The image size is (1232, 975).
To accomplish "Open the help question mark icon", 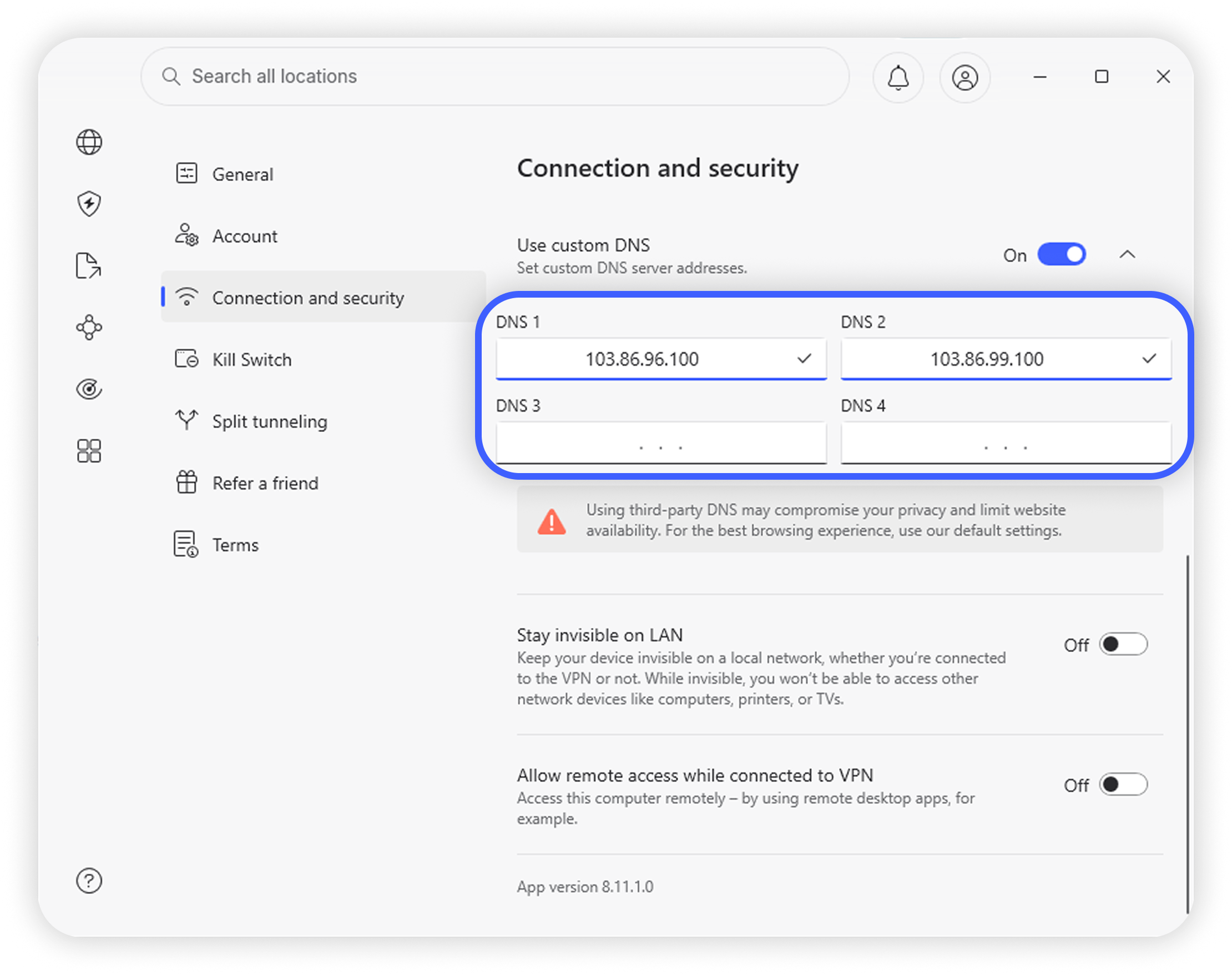I will tap(89, 880).
